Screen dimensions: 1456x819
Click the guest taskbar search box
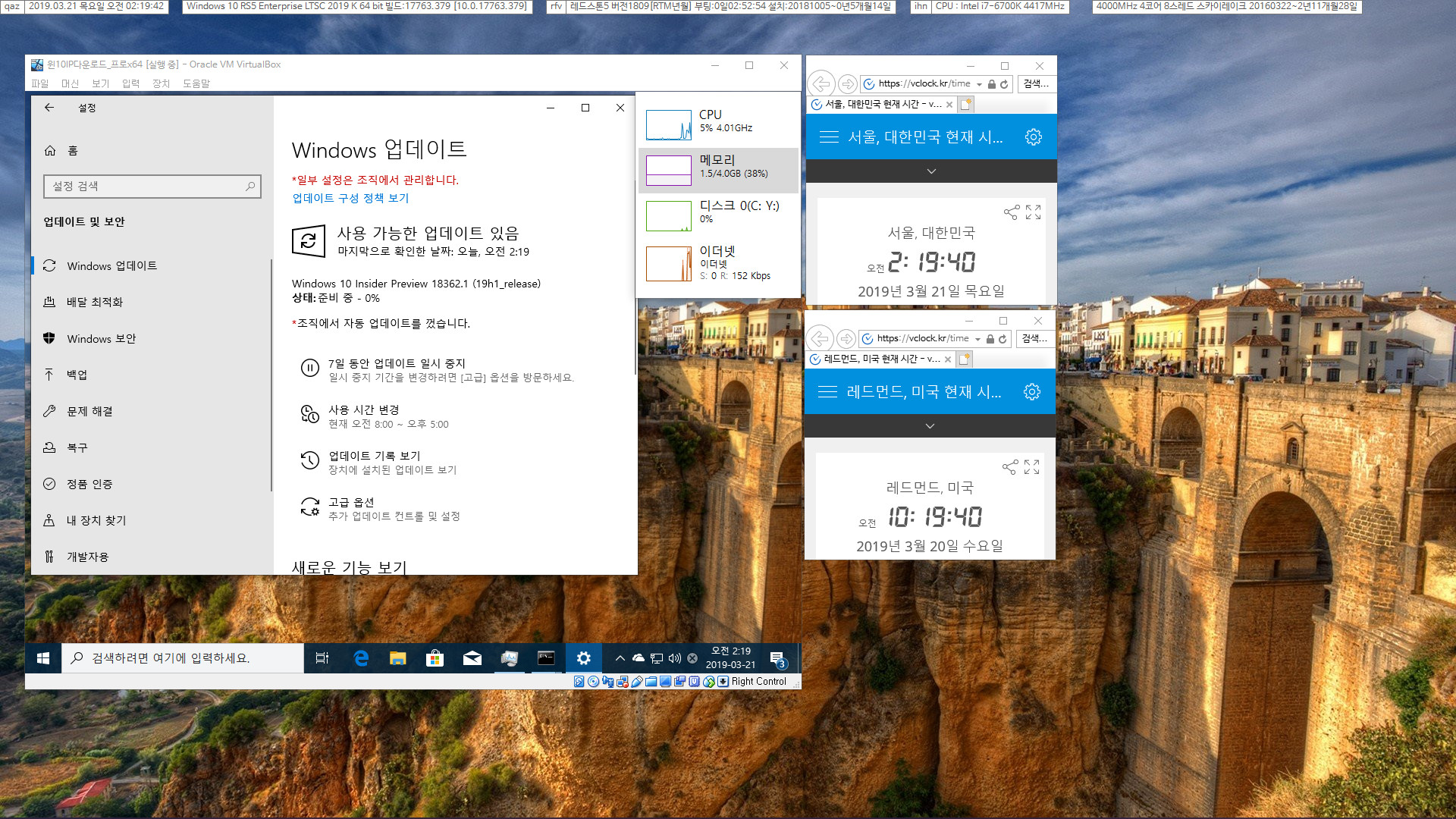pyautogui.click(x=182, y=658)
